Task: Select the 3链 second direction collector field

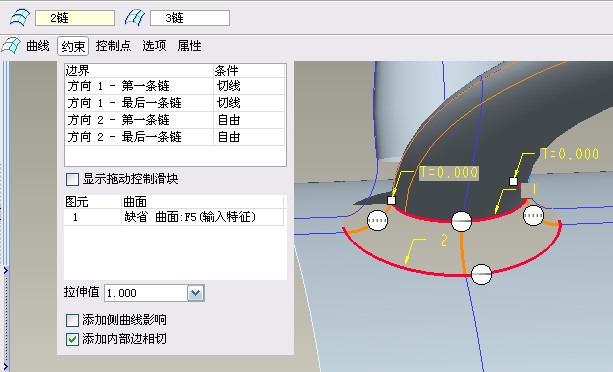Action: [x=190, y=18]
